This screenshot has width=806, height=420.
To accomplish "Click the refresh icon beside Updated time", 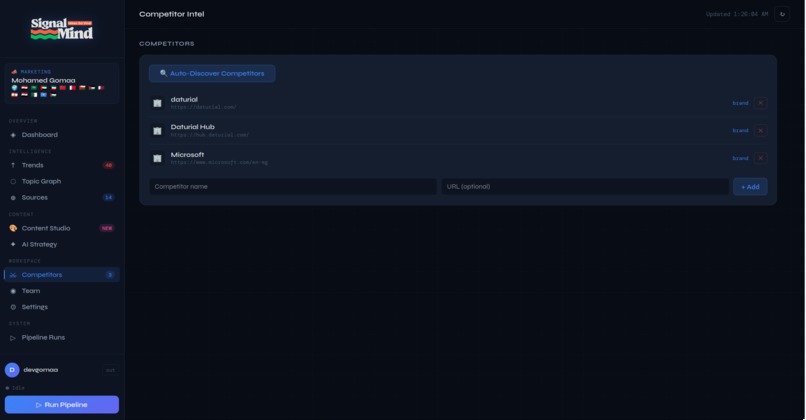I will pyautogui.click(x=782, y=14).
